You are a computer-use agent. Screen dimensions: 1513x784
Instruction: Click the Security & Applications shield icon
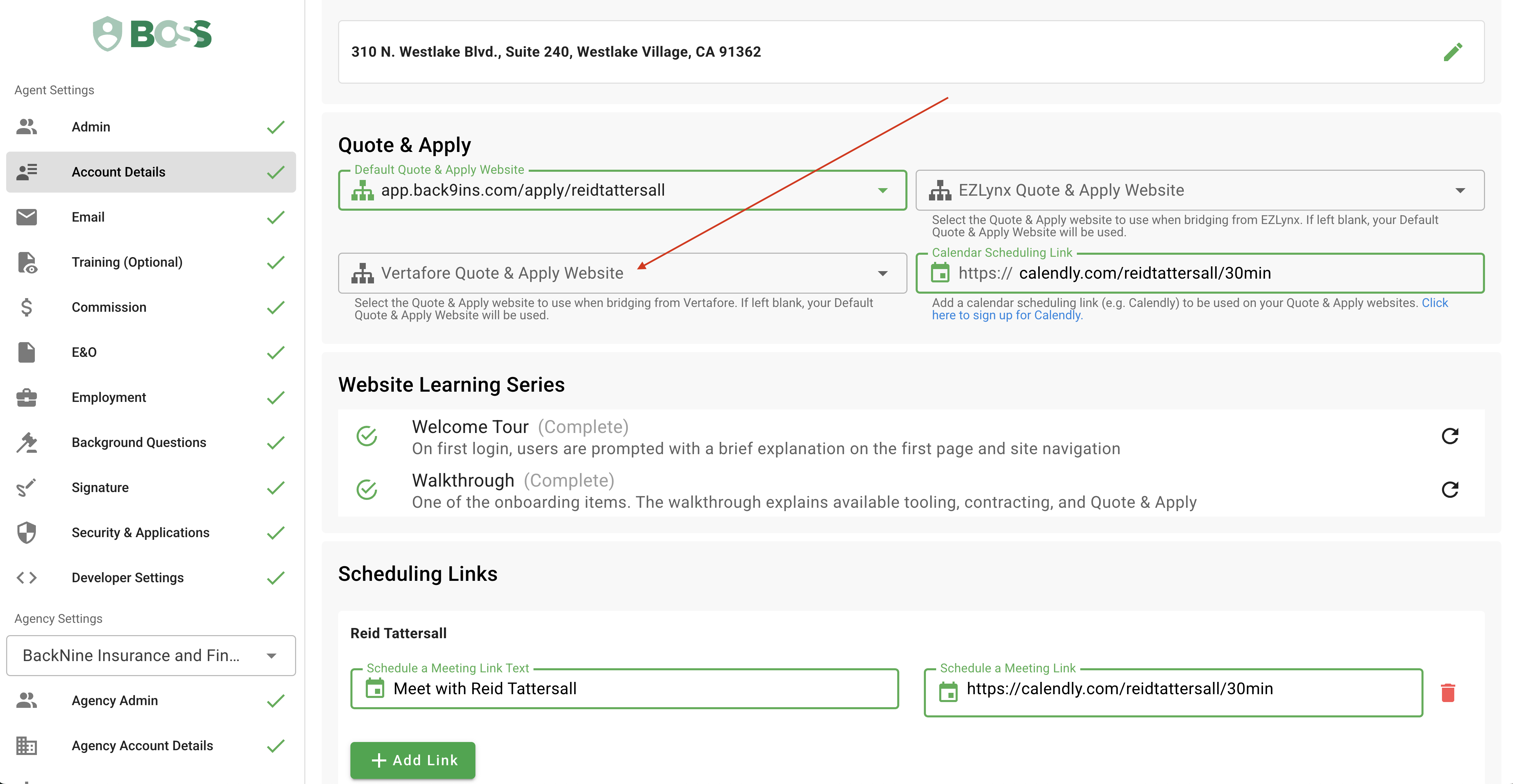(26, 533)
